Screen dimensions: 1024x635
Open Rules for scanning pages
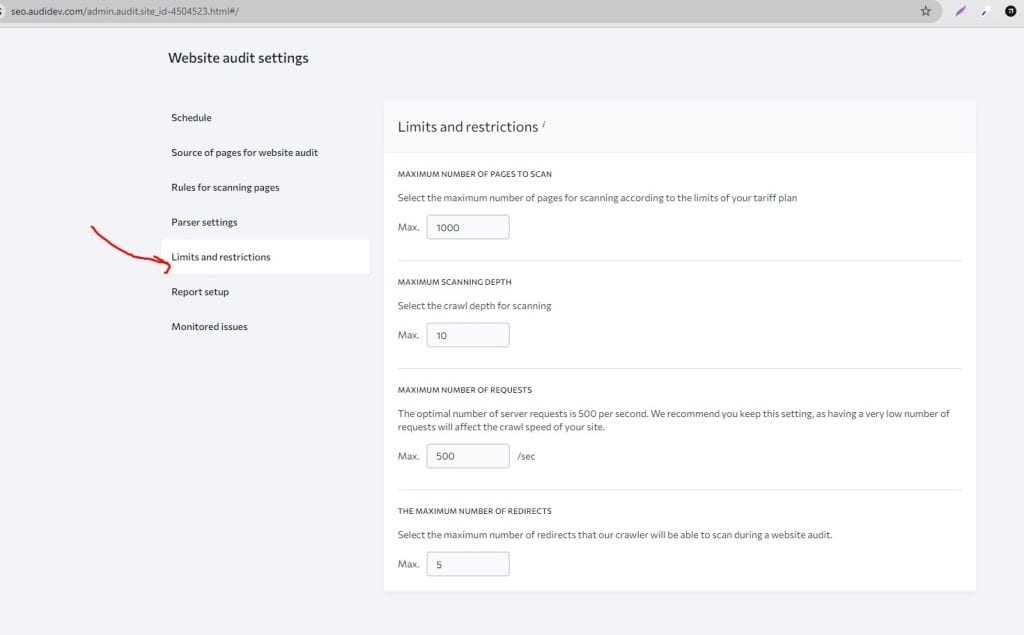click(x=225, y=187)
